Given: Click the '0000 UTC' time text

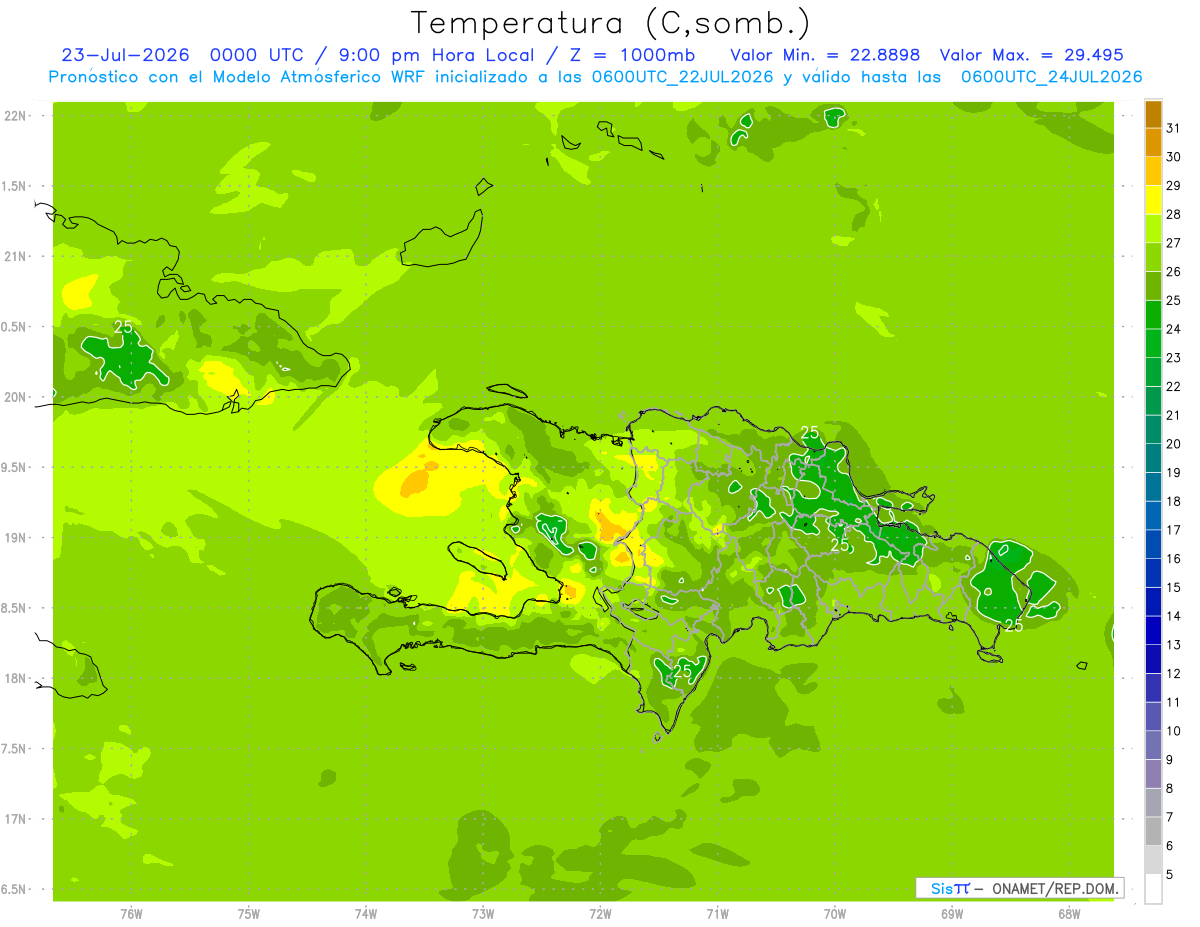Looking at the screenshot, I should 257,55.
